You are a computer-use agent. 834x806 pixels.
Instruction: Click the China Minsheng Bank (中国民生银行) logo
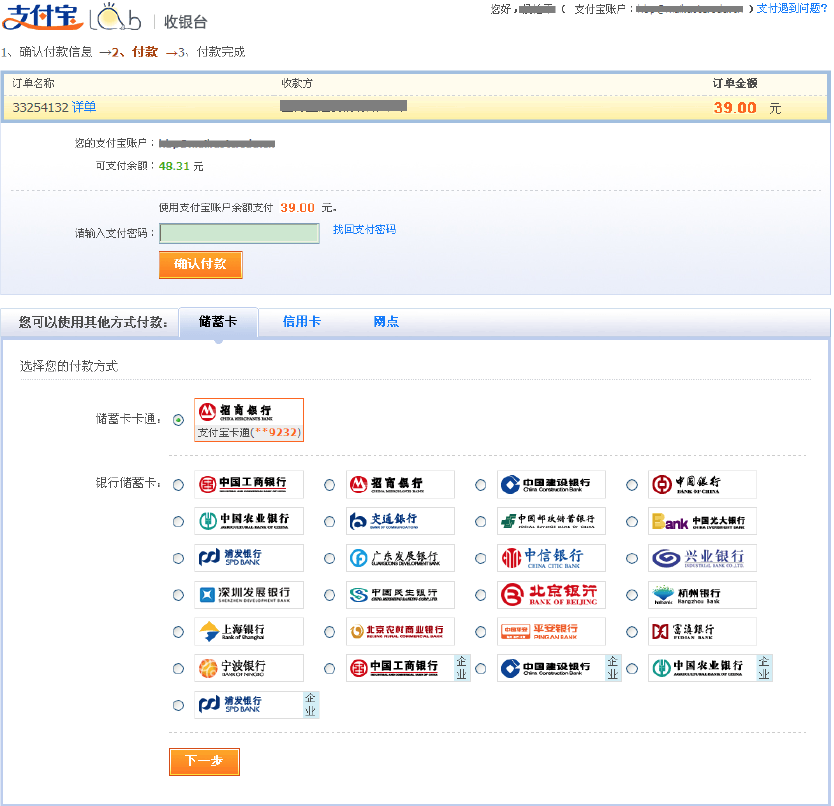[x=399, y=595]
